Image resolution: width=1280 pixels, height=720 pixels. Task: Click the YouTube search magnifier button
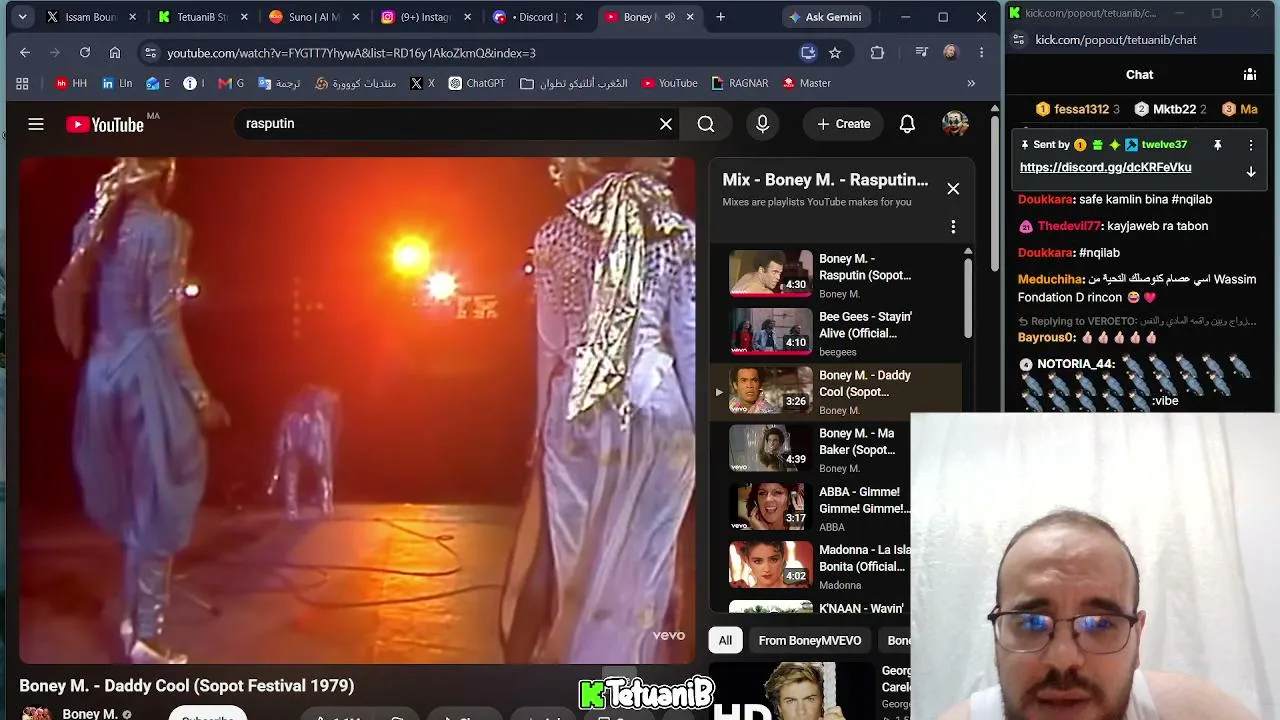pyautogui.click(x=706, y=124)
